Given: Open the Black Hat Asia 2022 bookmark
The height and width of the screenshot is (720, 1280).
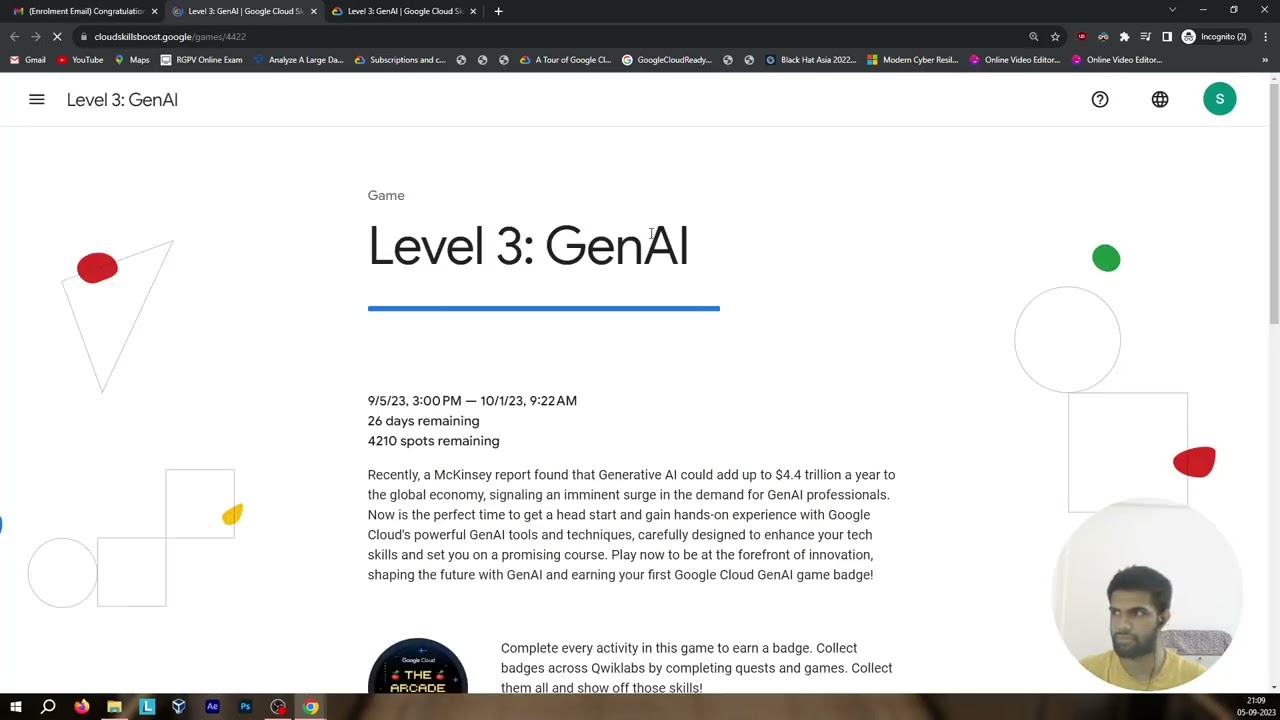Looking at the screenshot, I should pyautogui.click(x=811, y=60).
